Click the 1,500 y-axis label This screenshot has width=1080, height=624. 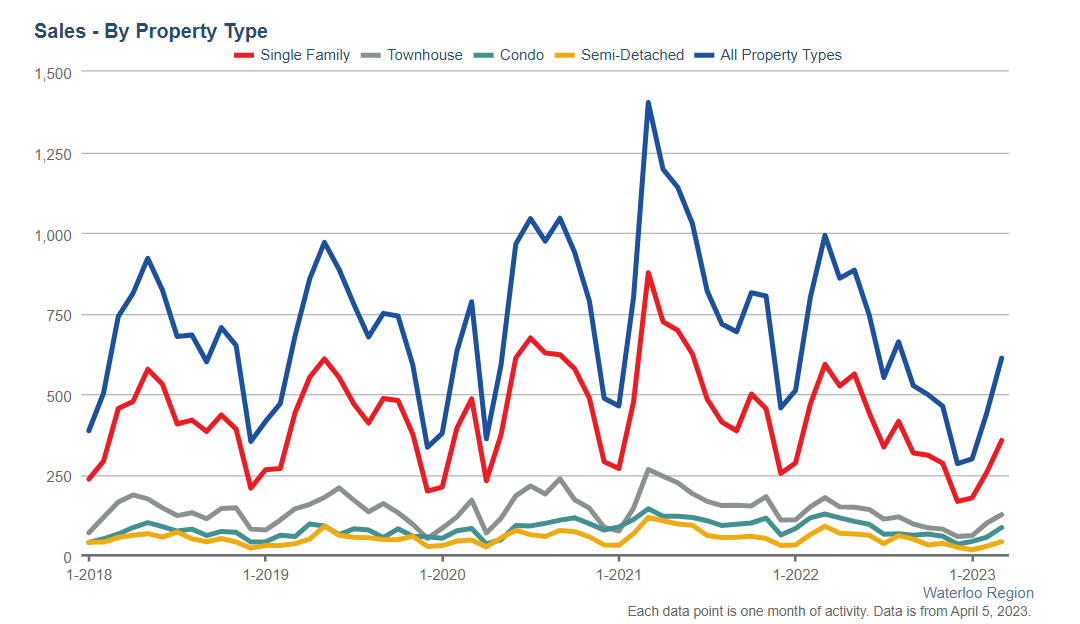53,74
